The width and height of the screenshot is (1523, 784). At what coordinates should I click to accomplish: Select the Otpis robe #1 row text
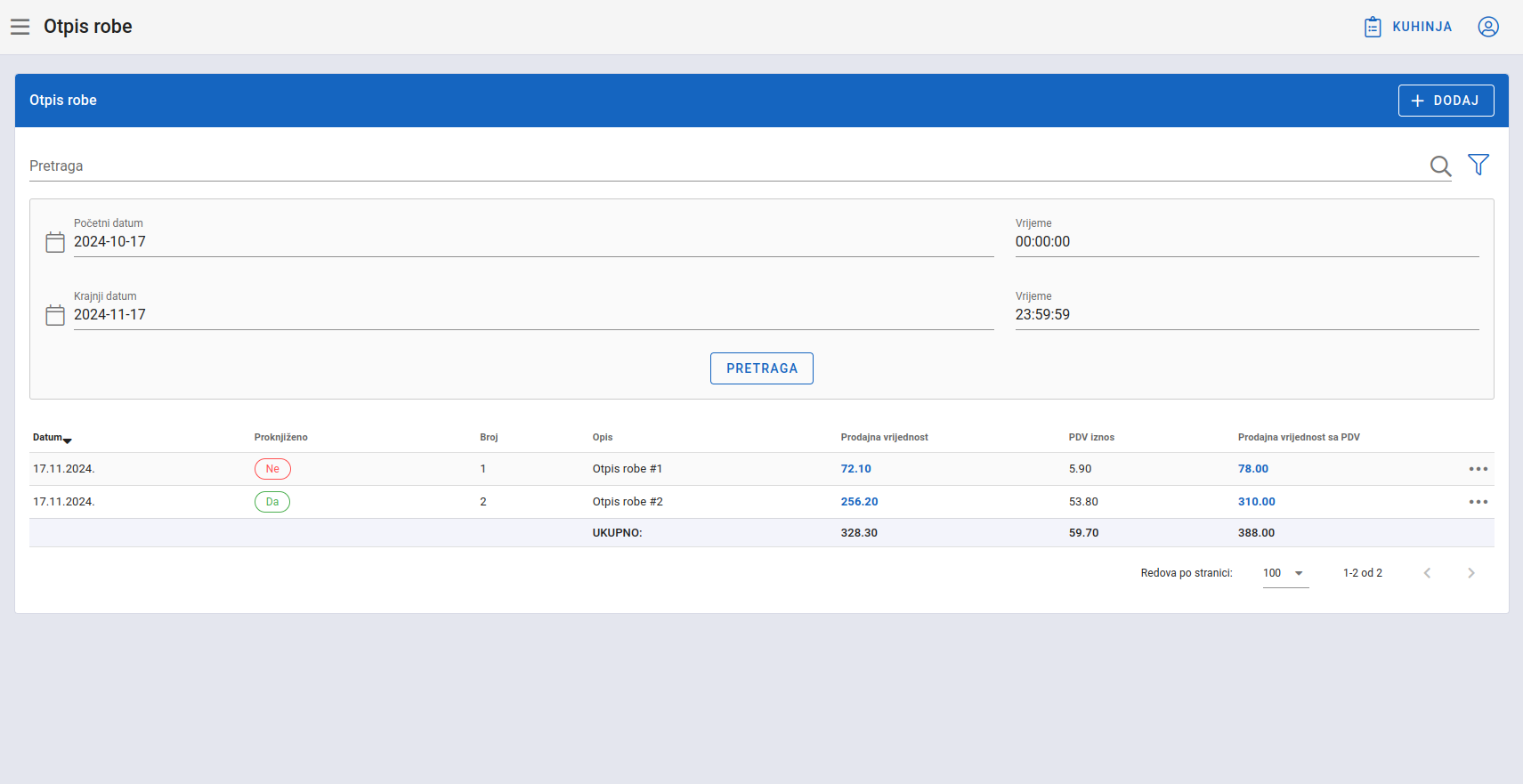(x=628, y=469)
